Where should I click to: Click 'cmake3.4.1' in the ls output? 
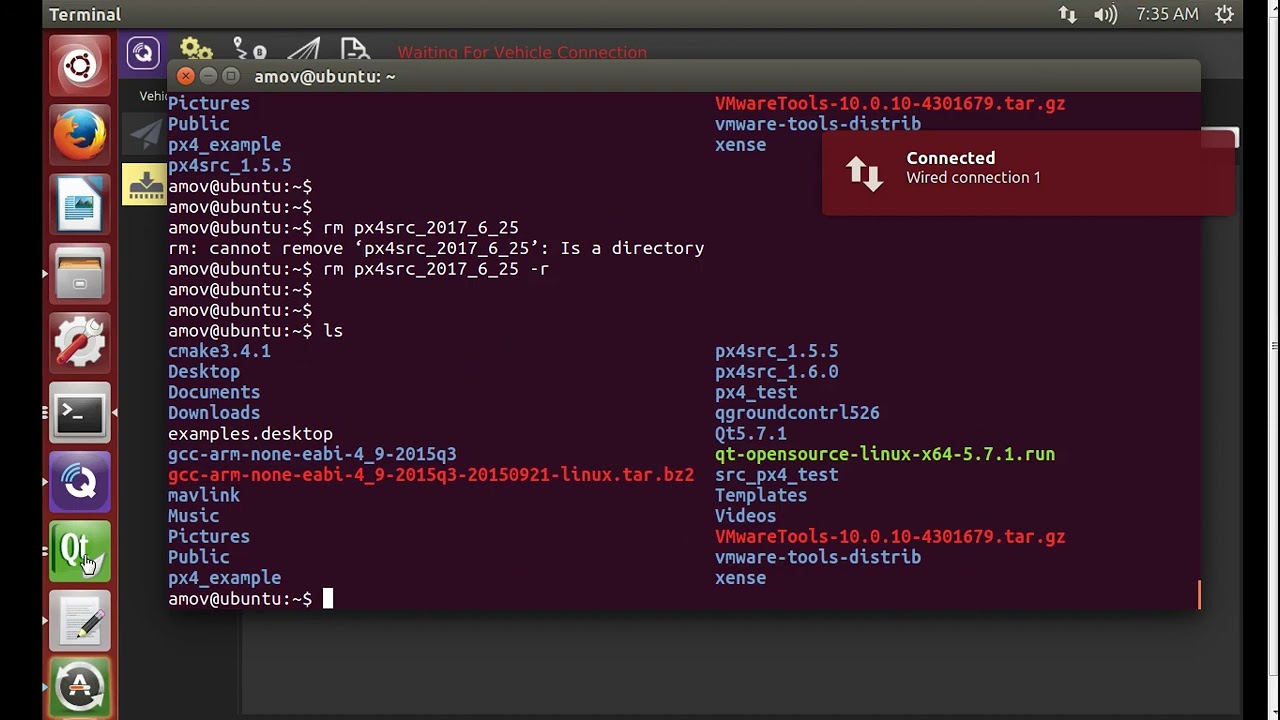pyautogui.click(x=219, y=351)
